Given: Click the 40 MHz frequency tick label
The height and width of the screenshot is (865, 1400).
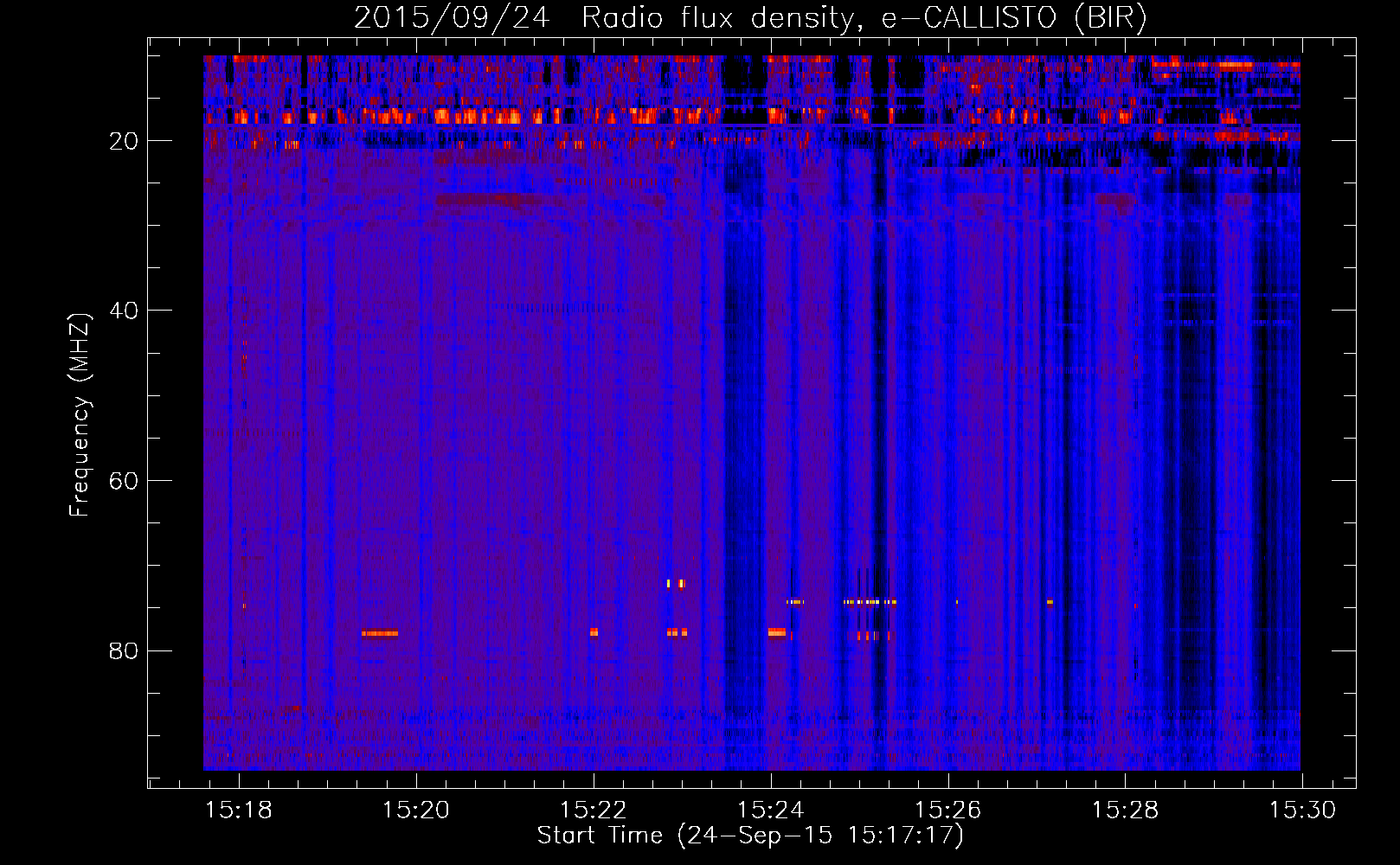Looking at the screenshot, I should coord(124,311).
